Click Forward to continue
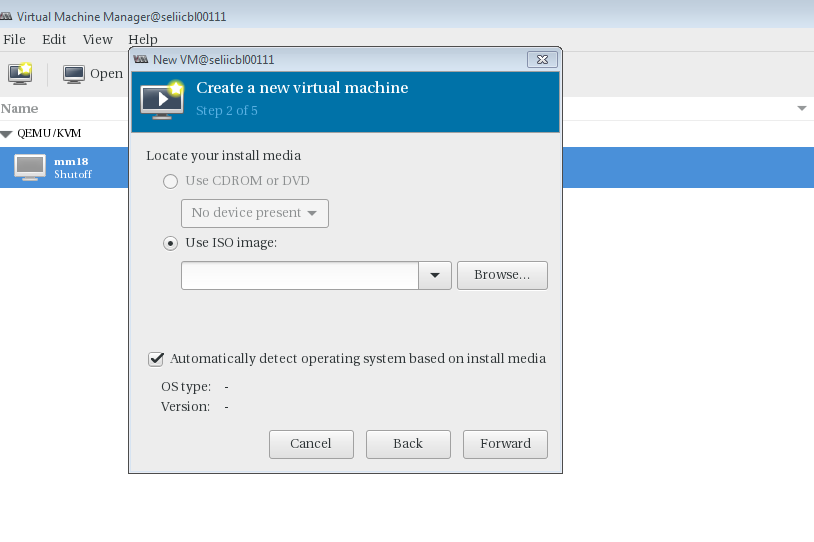This screenshot has height=542, width=814. (x=505, y=444)
